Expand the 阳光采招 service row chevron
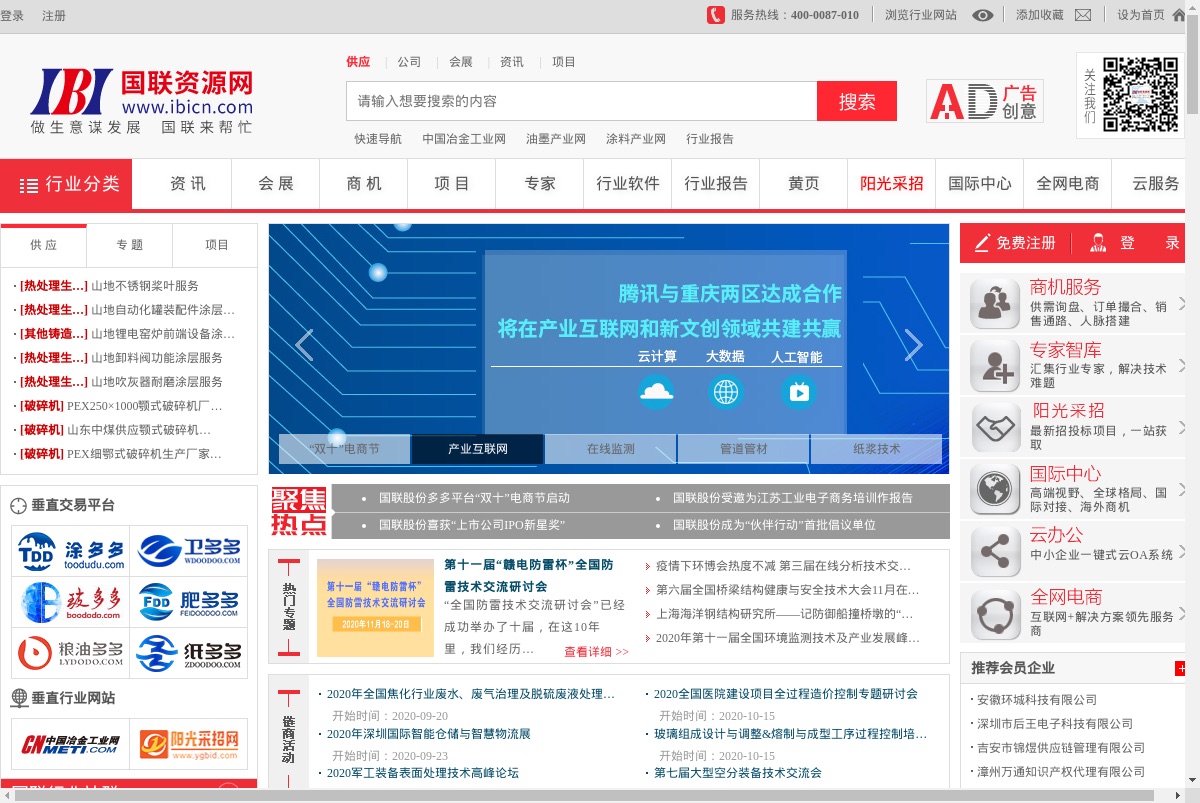 (1182, 426)
